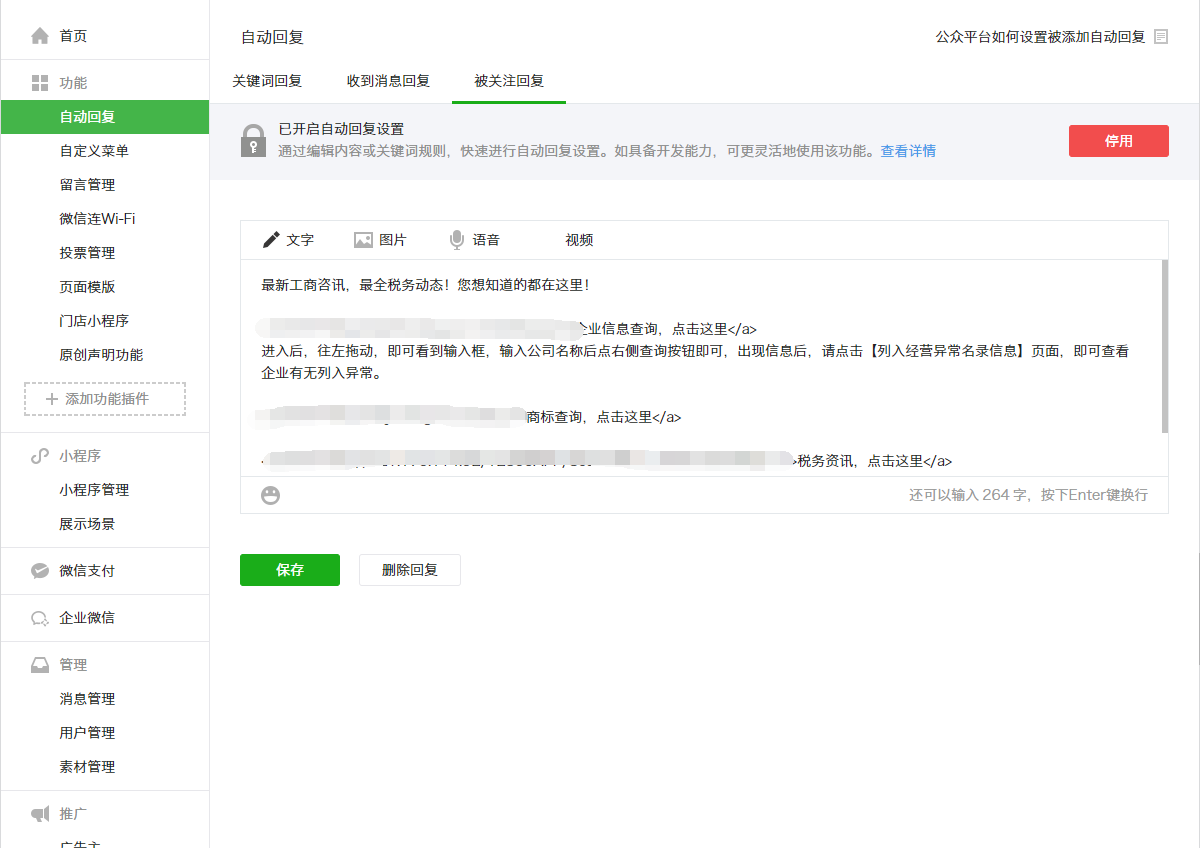
Task: Select the 图片 picture icon
Action: click(x=363, y=240)
